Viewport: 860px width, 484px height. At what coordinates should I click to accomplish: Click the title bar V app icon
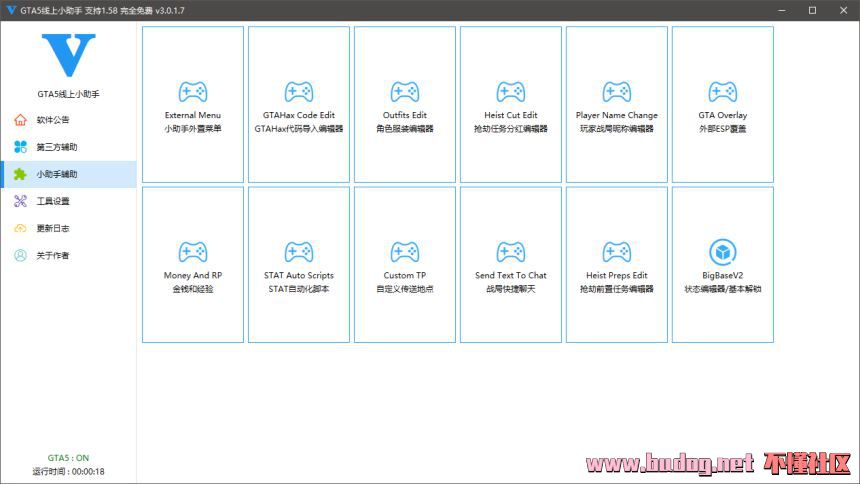click(x=11, y=10)
